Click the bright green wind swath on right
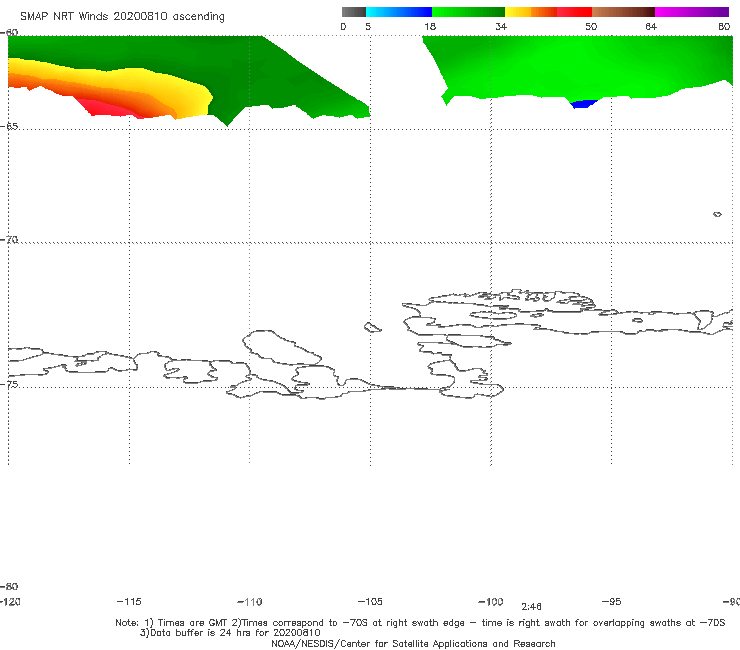 coord(576,66)
